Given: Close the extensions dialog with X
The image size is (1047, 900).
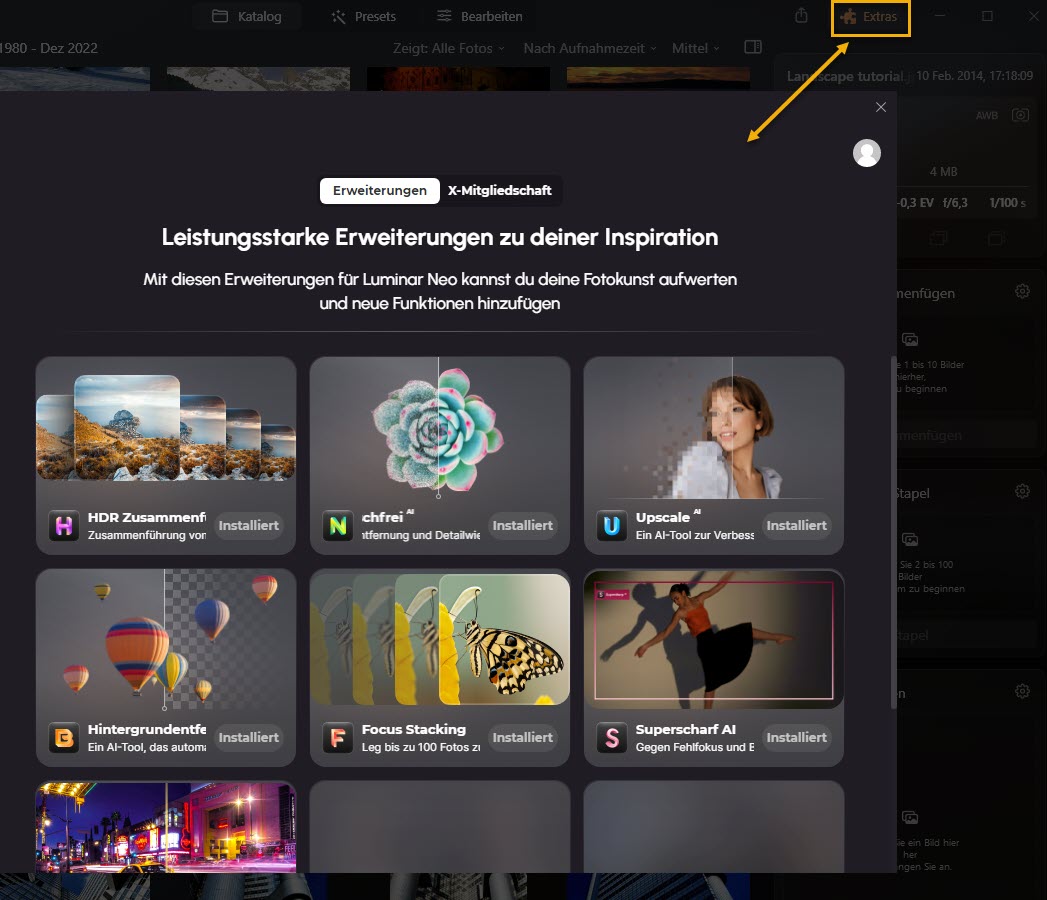Looking at the screenshot, I should pyautogui.click(x=881, y=107).
